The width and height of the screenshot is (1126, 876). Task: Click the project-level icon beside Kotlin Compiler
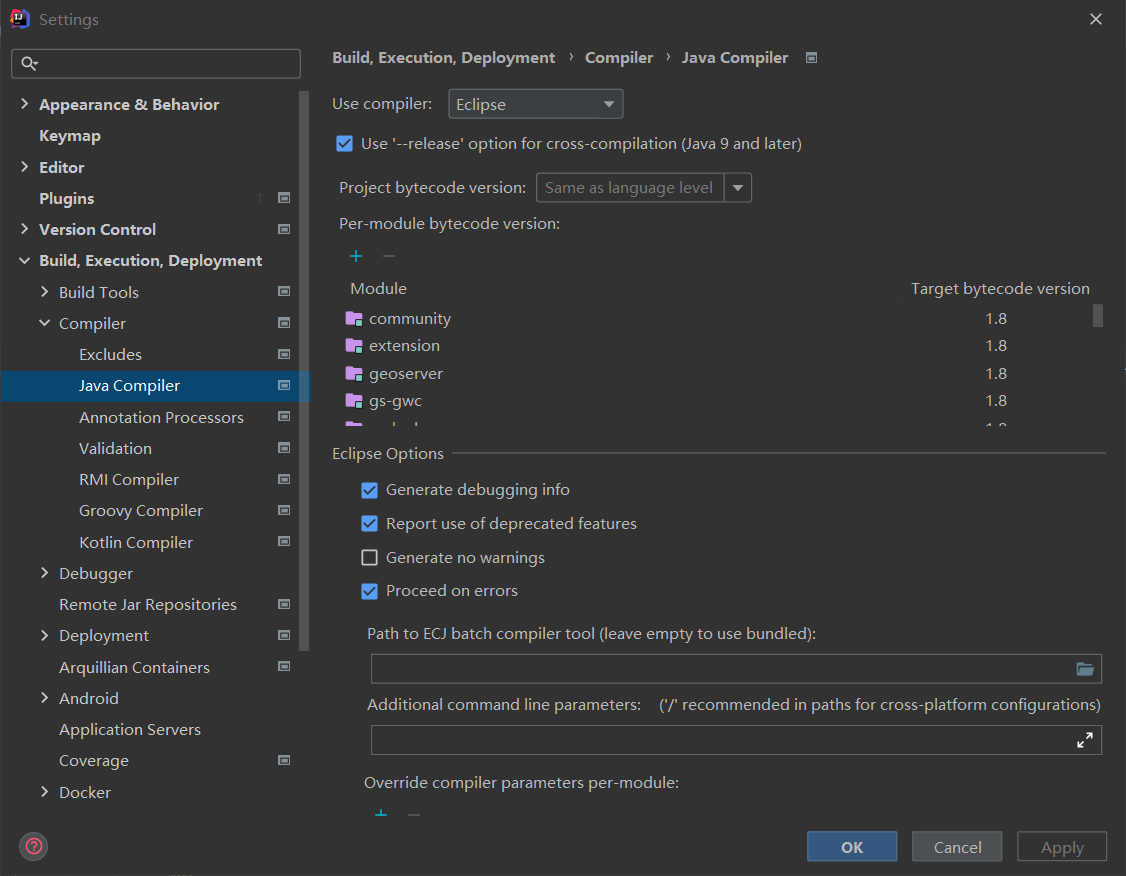coord(284,541)
